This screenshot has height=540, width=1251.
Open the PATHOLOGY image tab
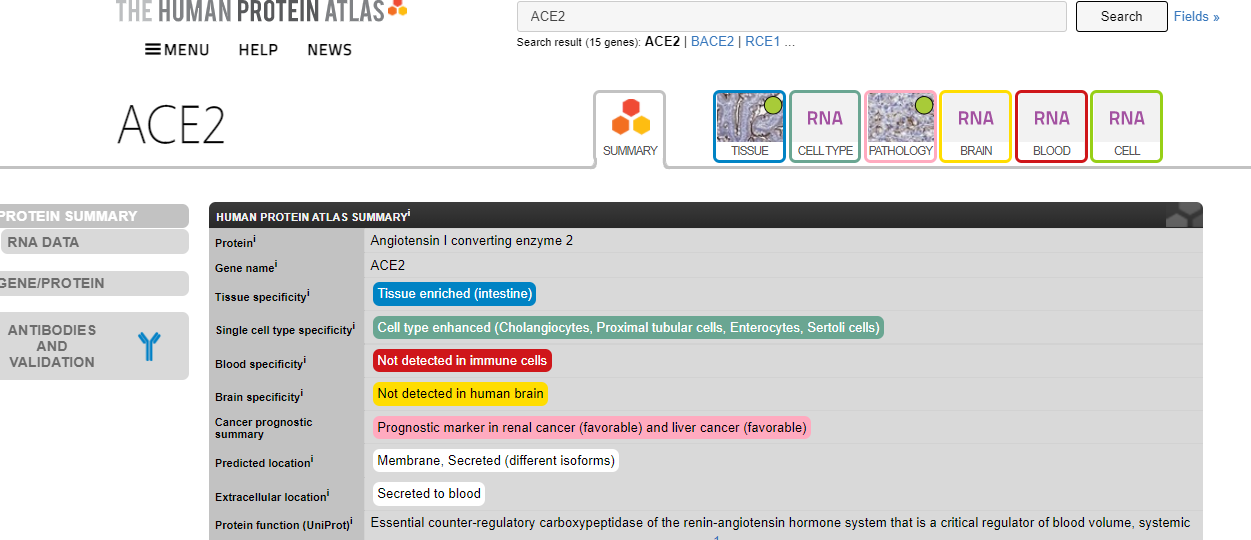[x=900, y=126]
